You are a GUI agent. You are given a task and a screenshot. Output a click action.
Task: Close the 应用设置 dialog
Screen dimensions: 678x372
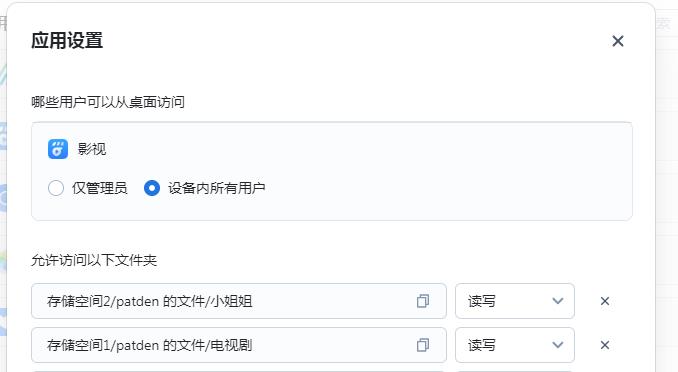click(618, 41)
